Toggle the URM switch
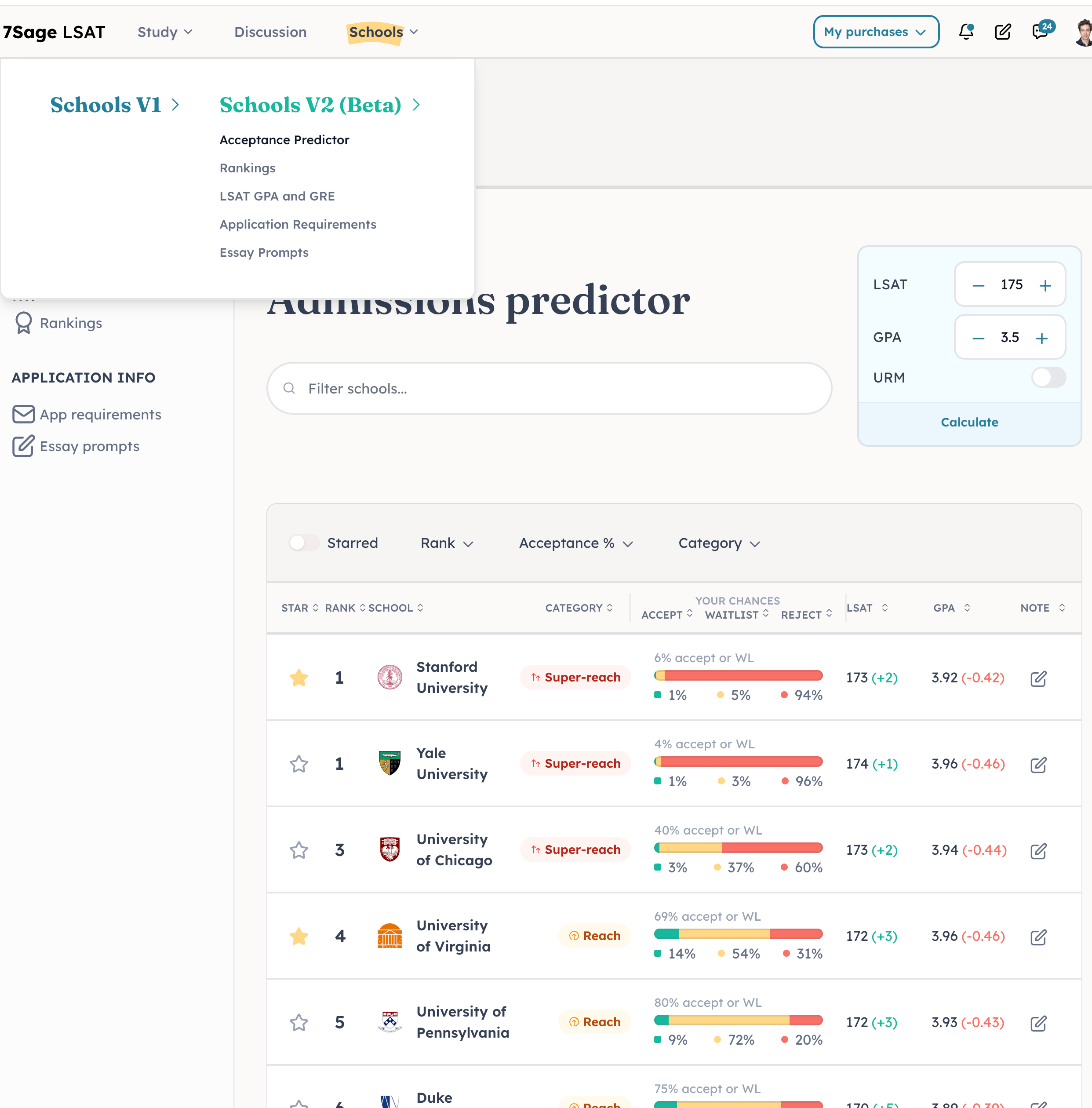Viewport: 1092px width, 1108px height. [x=1048, y=377]
